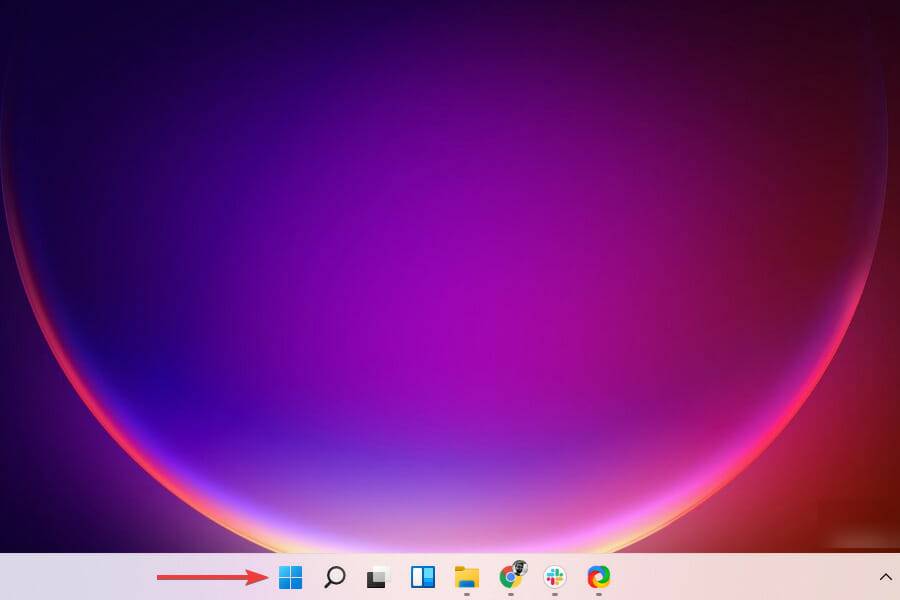Image resolution: width=900 pixels, height=600 pixels.
Task: Open the Windows Start menu
Action: point(290,577)
